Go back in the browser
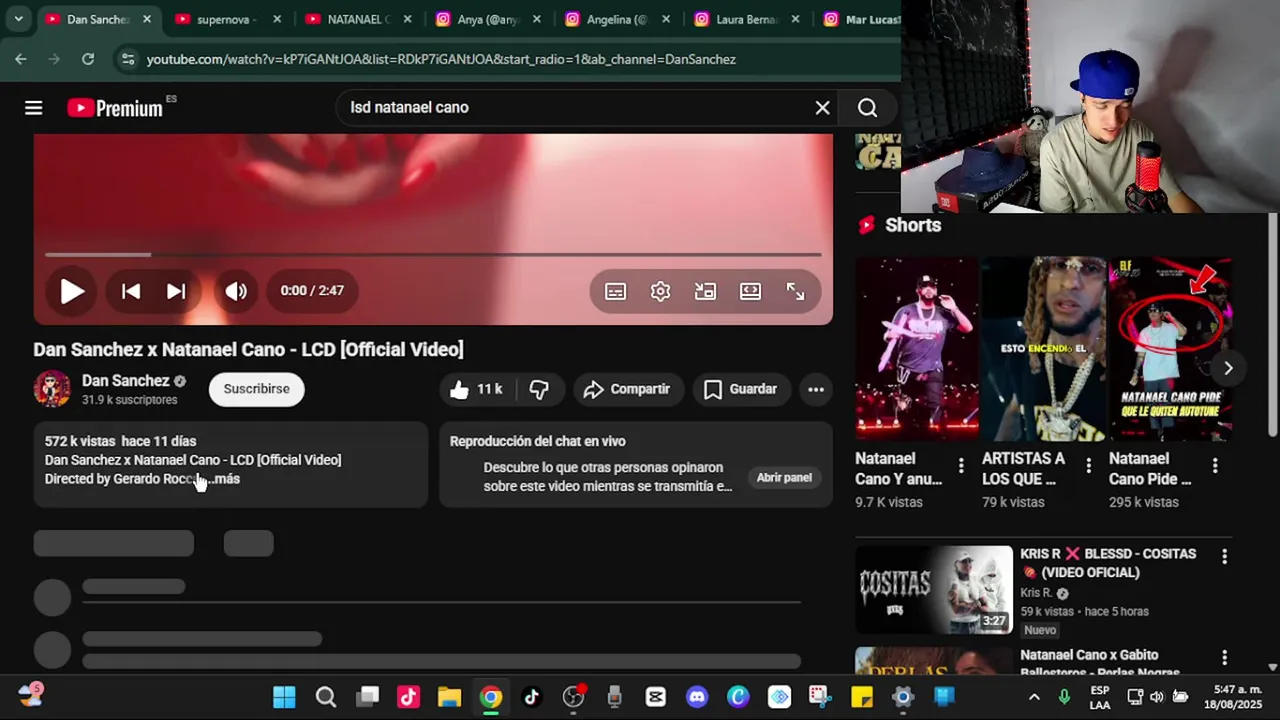This screenshot has width=1280, height=720. [x=21, y=59]
